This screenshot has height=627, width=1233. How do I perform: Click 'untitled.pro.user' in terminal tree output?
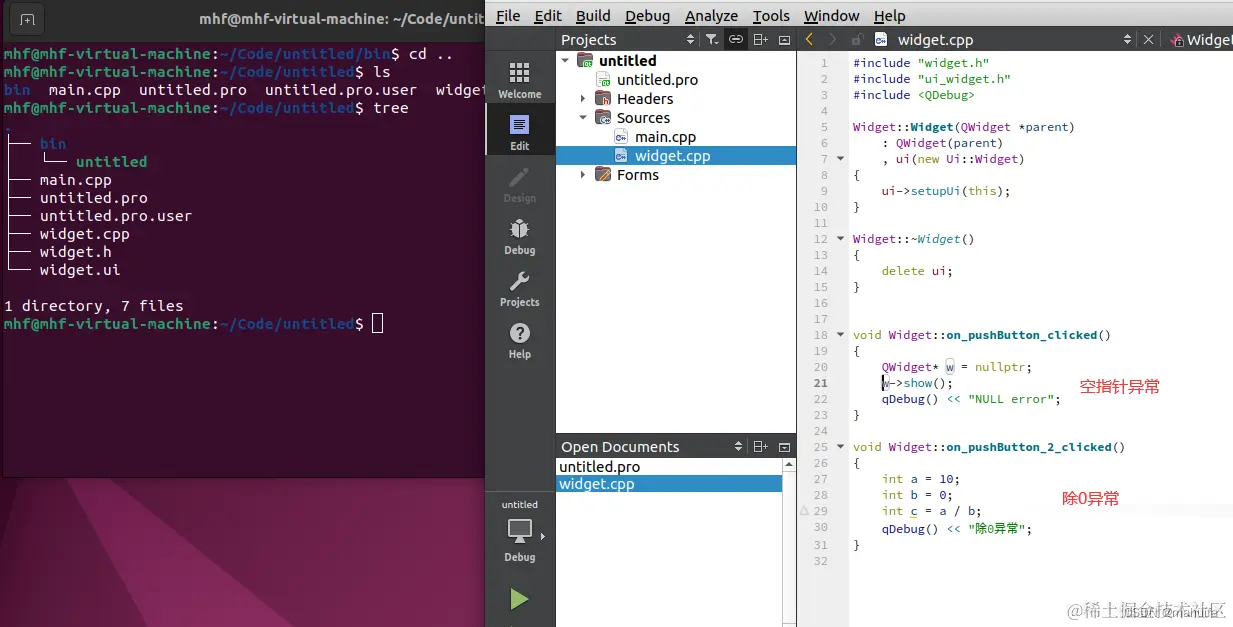(115, 216)
